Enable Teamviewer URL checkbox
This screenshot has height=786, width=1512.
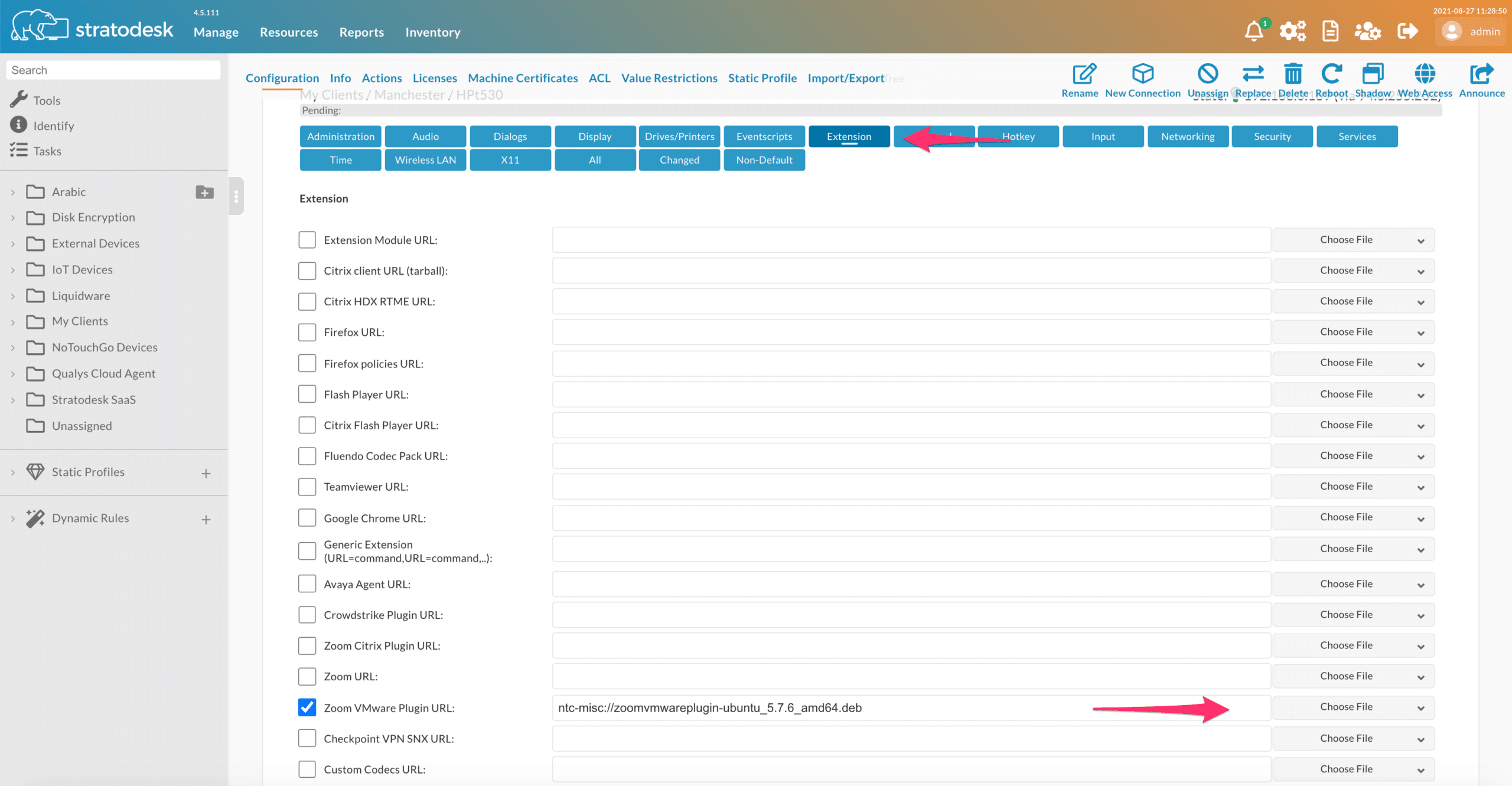point(307,487)
